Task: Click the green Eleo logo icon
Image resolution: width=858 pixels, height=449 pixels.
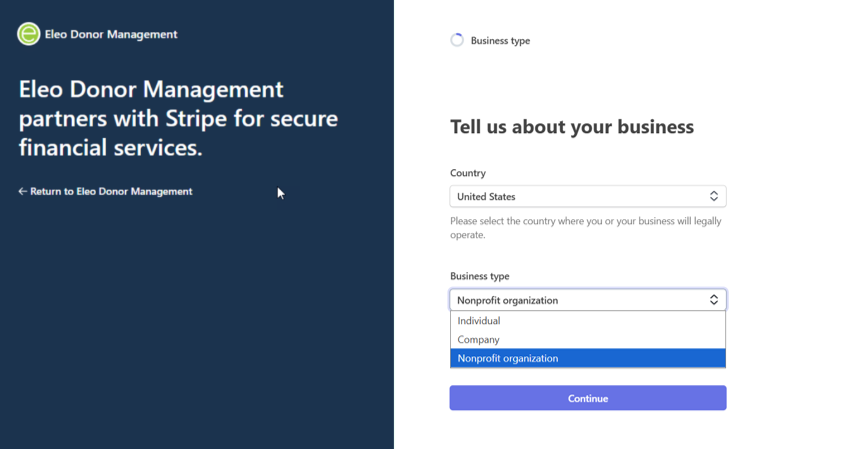Action: pos(28,34)
